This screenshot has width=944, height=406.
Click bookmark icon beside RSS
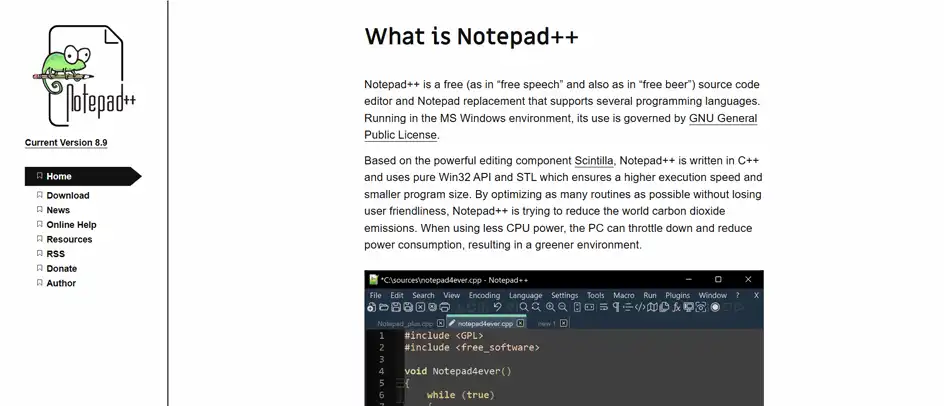pyautogui.click(x=40, y=253)
